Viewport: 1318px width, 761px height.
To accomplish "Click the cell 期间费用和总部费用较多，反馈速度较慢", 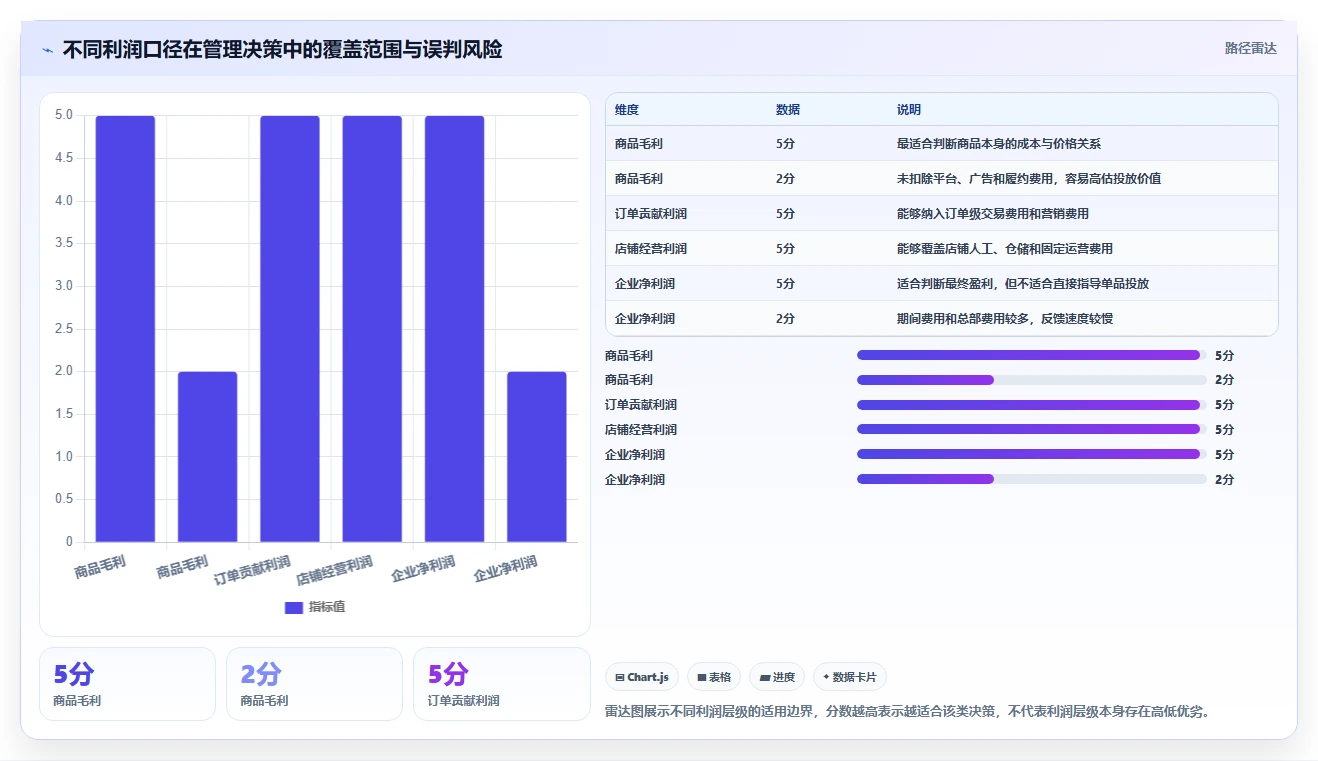I will pyautogui.click(x=1005, y=319).
